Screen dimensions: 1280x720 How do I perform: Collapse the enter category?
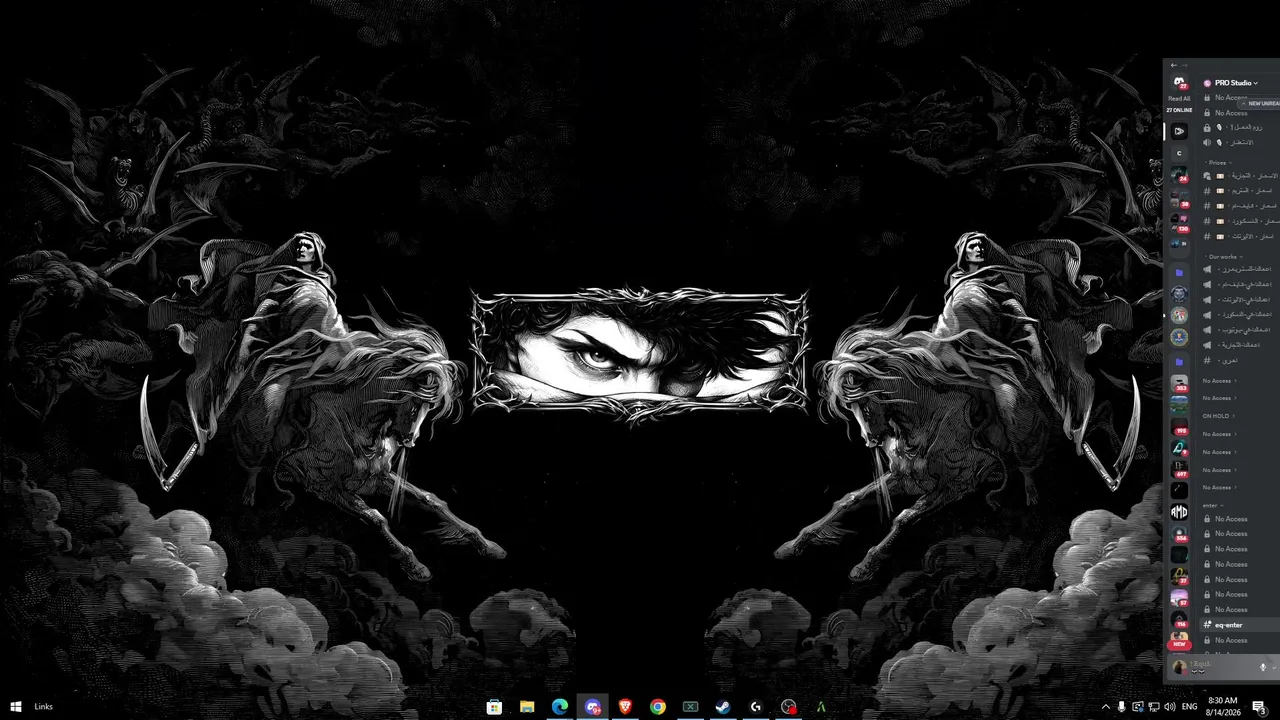click(x=1212, y=505)
